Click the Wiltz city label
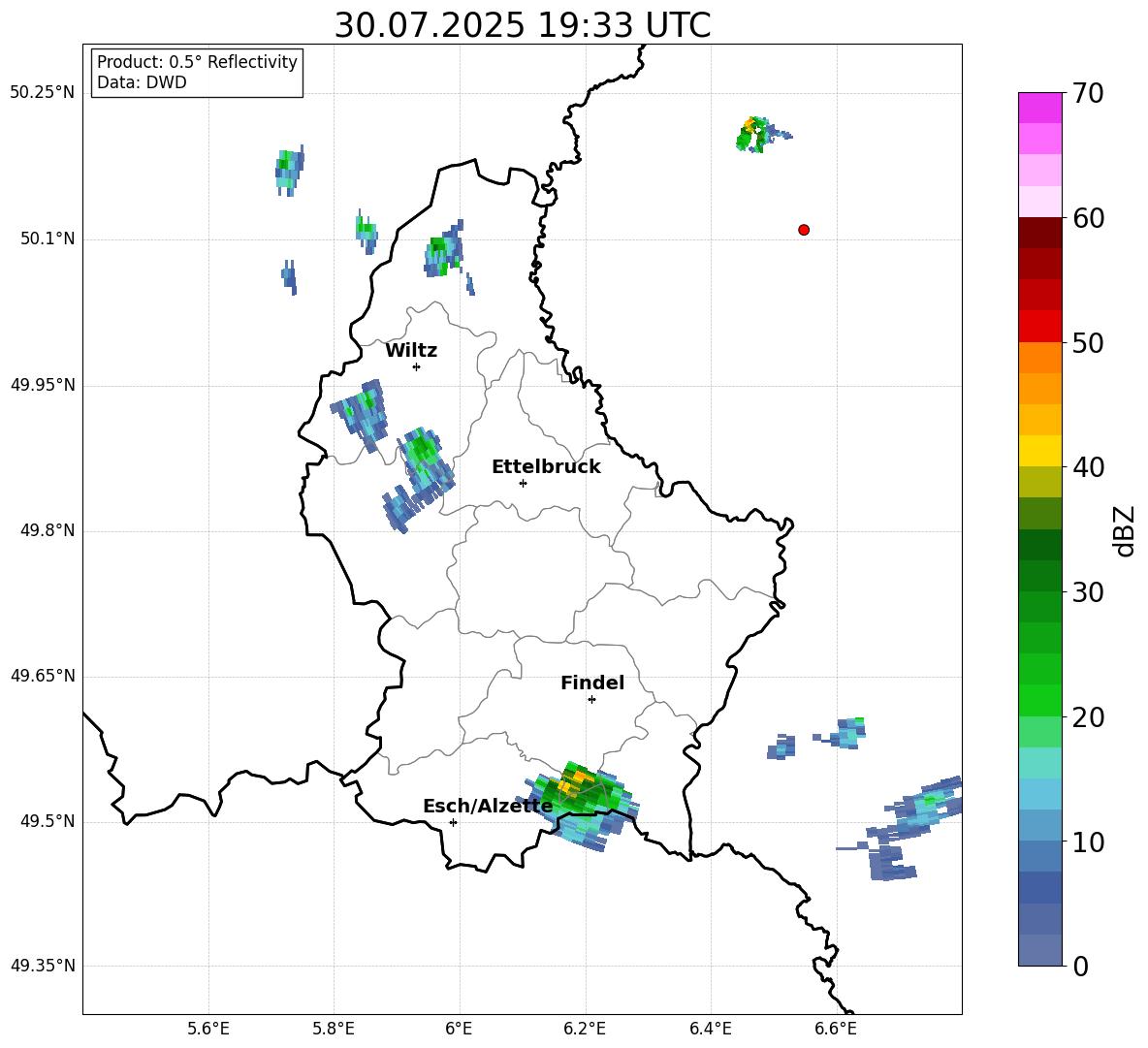This screenshot has width=1148, height=1048. [411, 351]
